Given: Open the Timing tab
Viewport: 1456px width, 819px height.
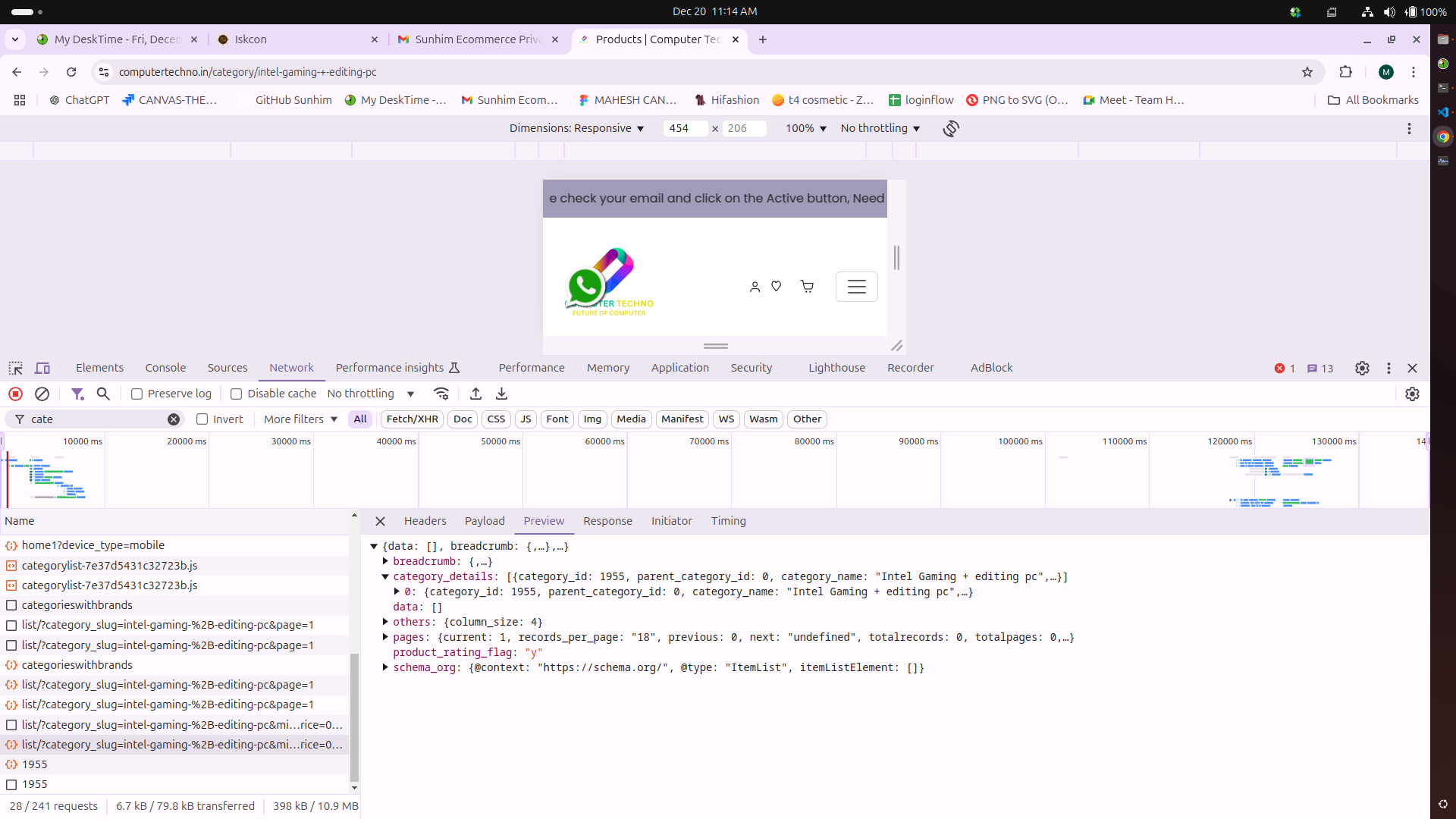Looking at the screenshot, I should pos(728,522).
